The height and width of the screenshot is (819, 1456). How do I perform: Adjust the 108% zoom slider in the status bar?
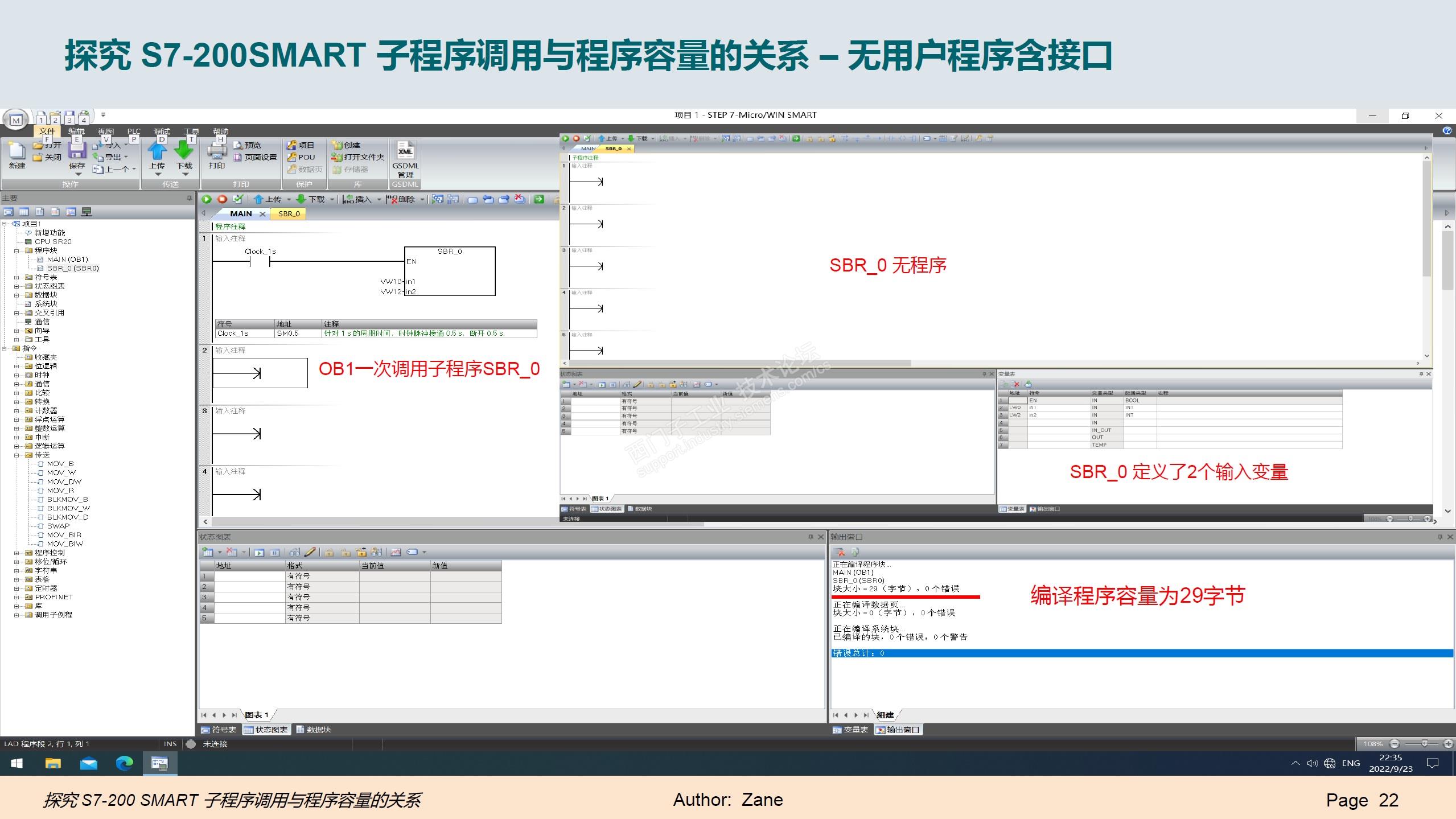(1424, 744)
